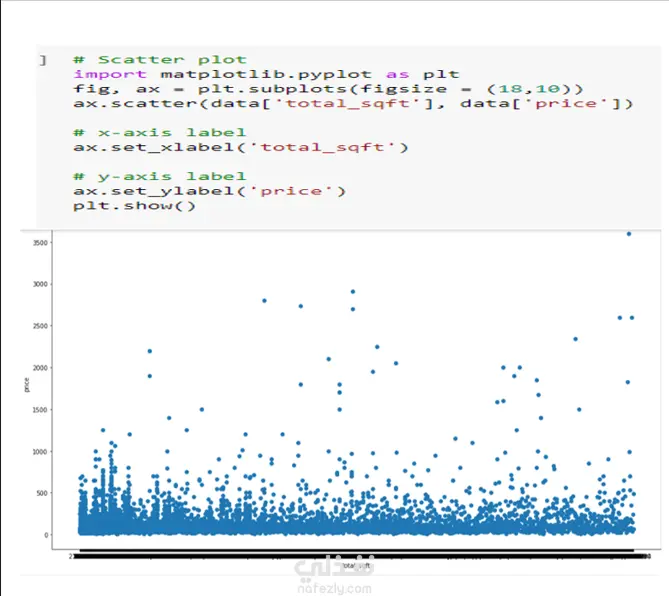Screen dimensions: 669x596
Task: Click the highest outlier point above 3500
Action: click(x=628, y=234)
